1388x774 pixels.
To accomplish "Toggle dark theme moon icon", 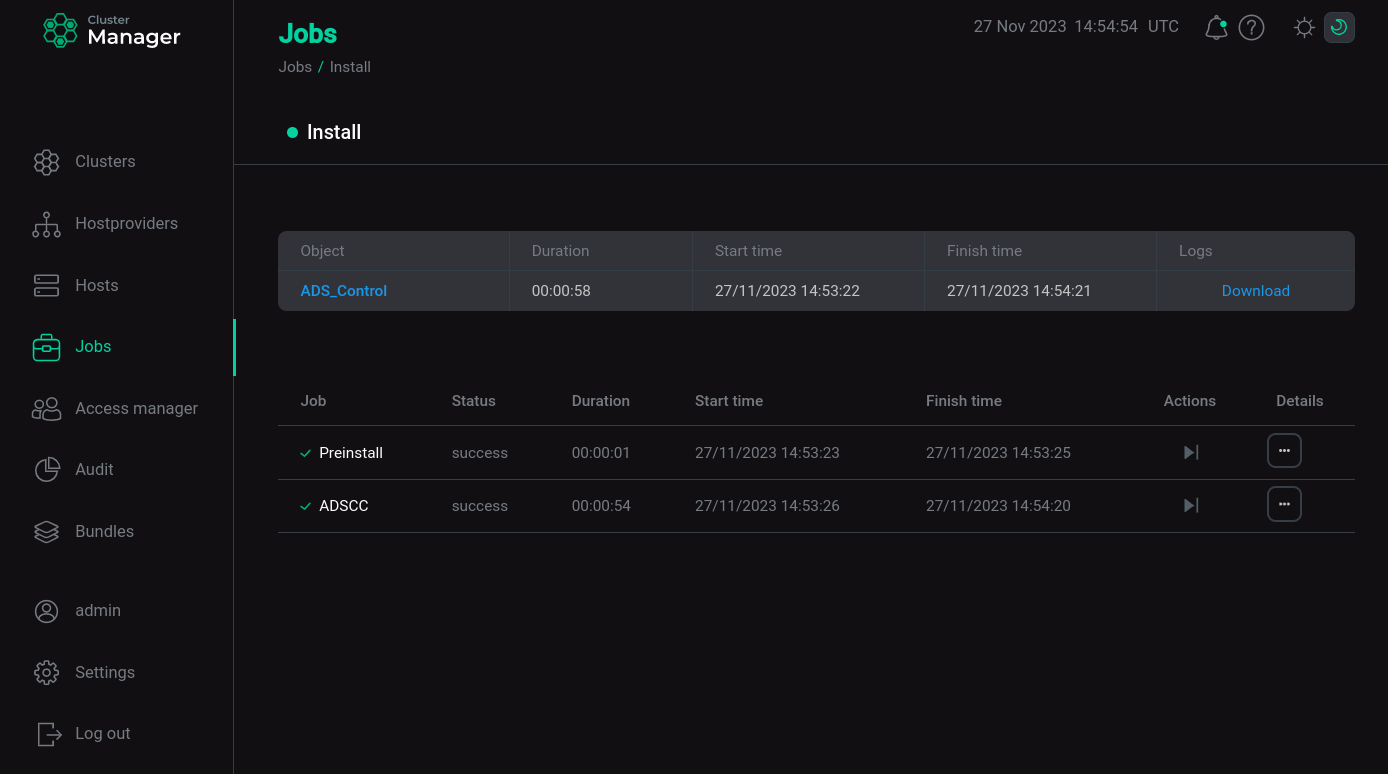I will [1339, 28].
